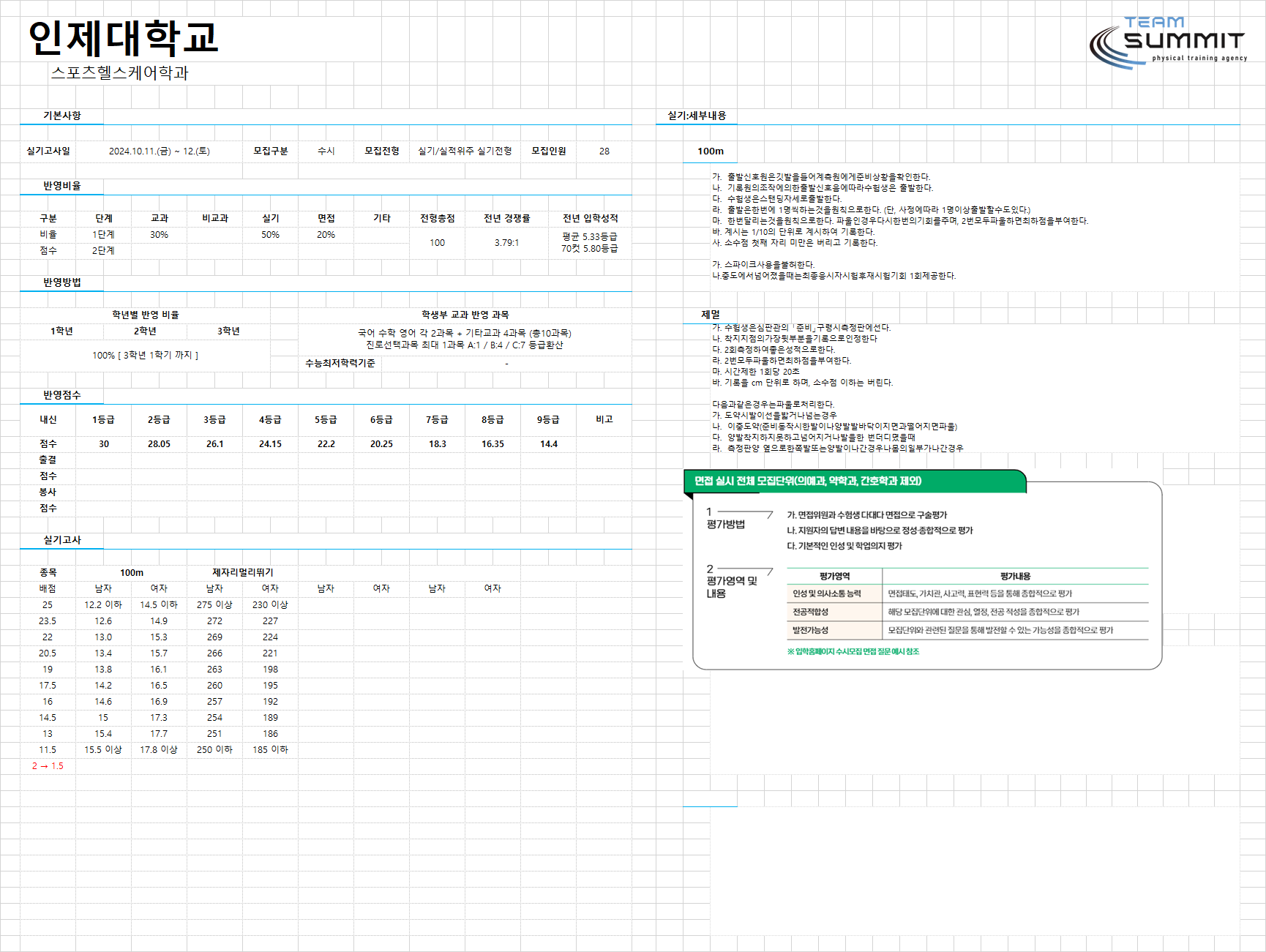Click the 275 이상 cell

[215, 604]
